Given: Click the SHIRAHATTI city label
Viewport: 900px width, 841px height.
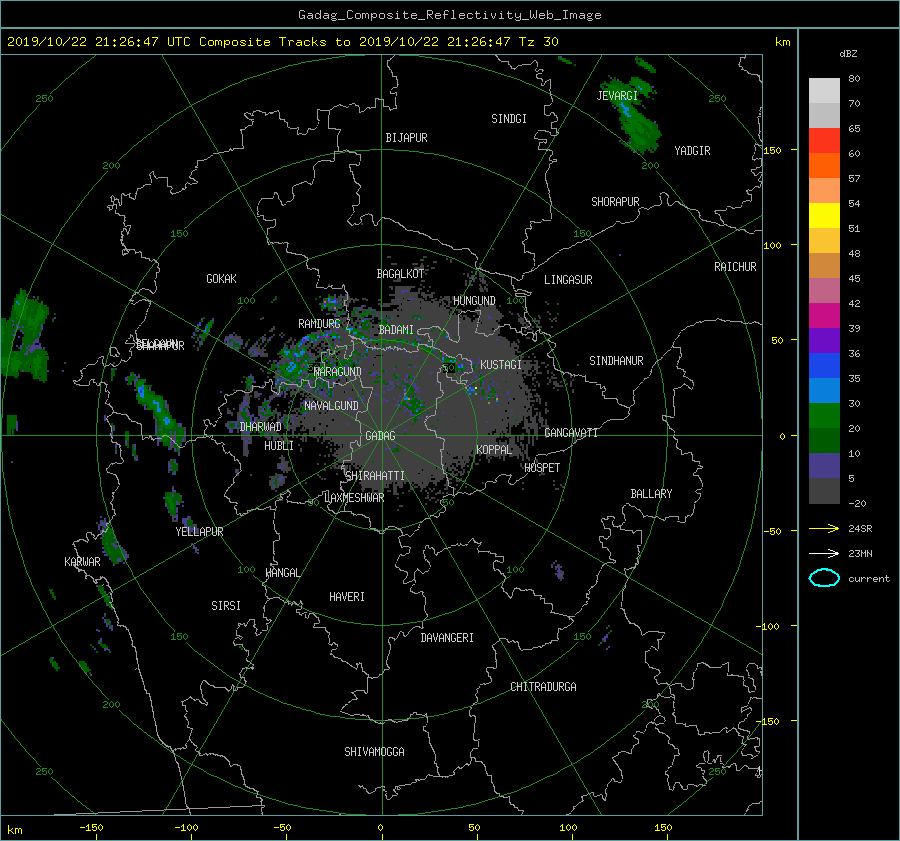Looking at the screenshot, I should (x=375, y=476).
